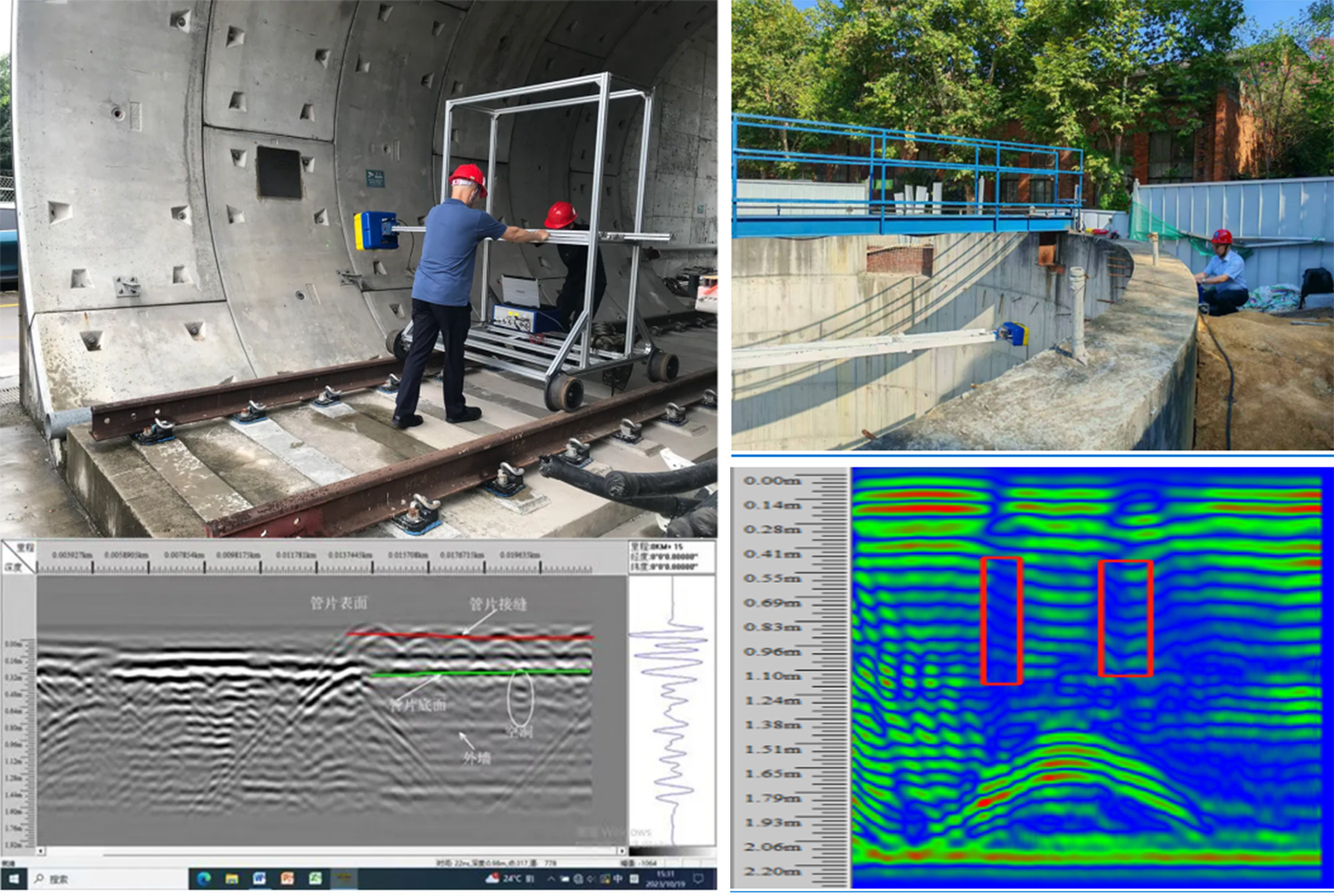
Task: Click the taskbar search box
Action: tap(98, 879)
